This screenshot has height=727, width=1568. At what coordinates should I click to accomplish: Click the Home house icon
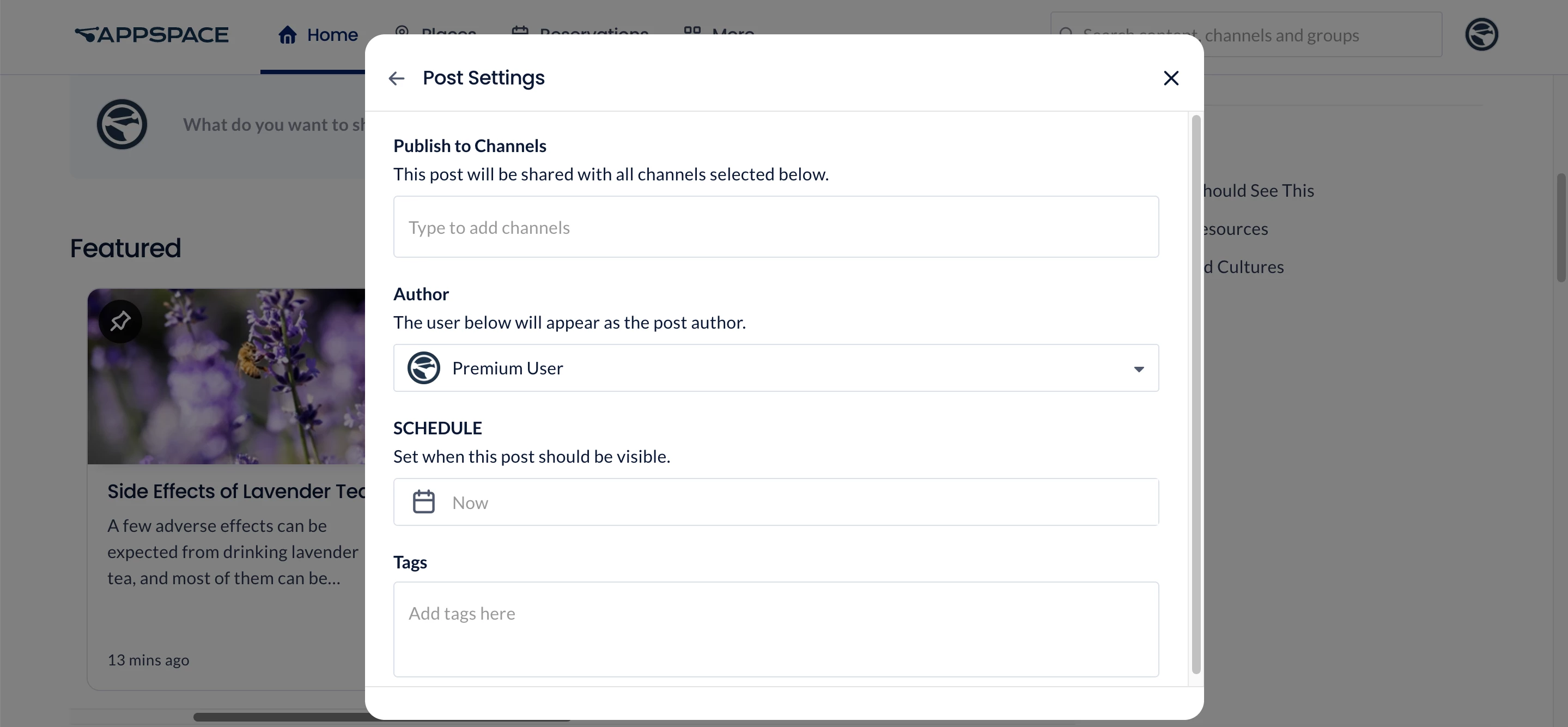pos(287,35)
